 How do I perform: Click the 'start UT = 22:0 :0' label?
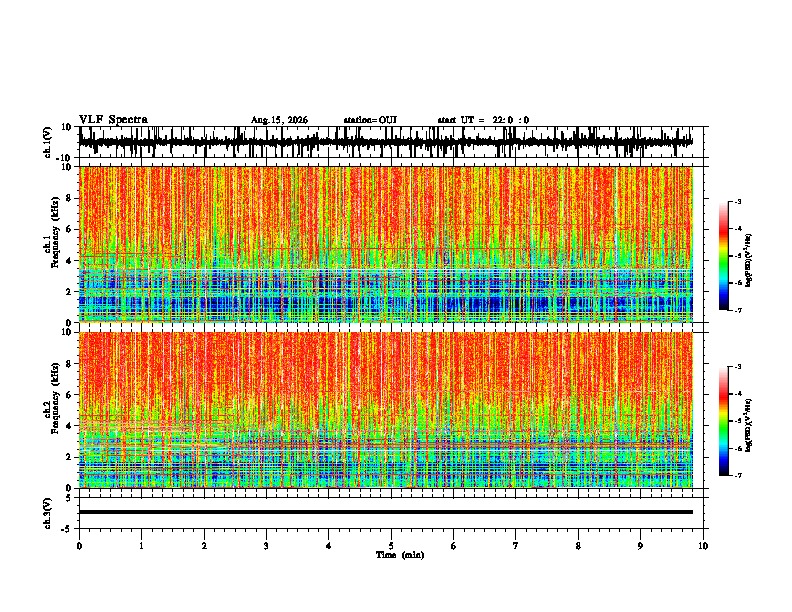coord(483,120)
